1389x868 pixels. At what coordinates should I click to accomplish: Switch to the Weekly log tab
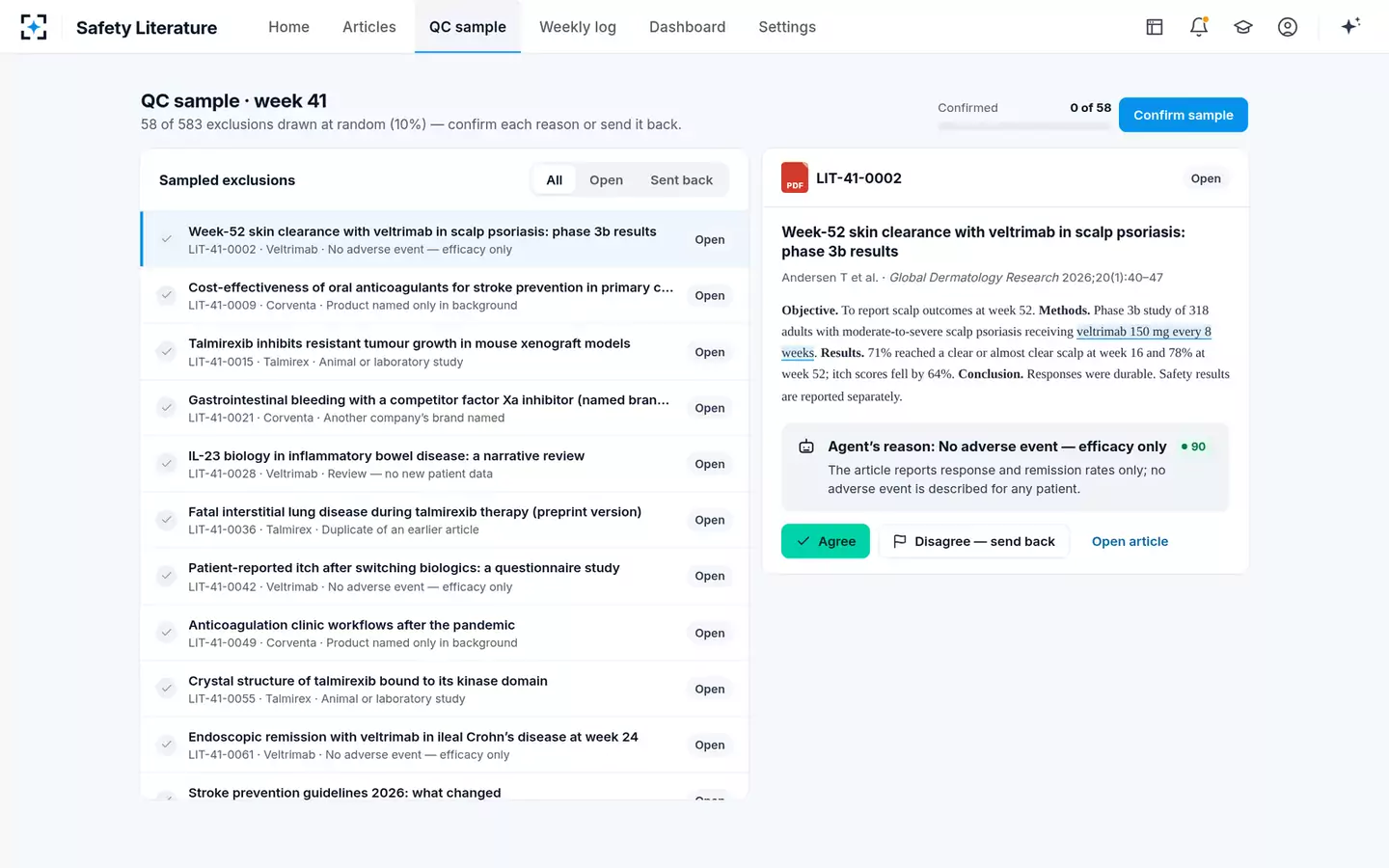[x=578, y=27]
